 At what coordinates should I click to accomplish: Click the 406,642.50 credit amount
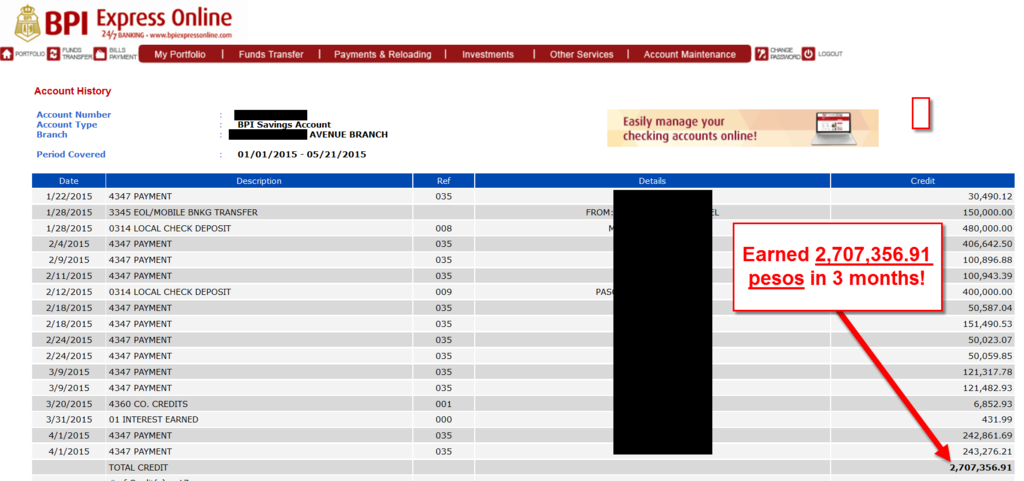(x=987, y=244)
